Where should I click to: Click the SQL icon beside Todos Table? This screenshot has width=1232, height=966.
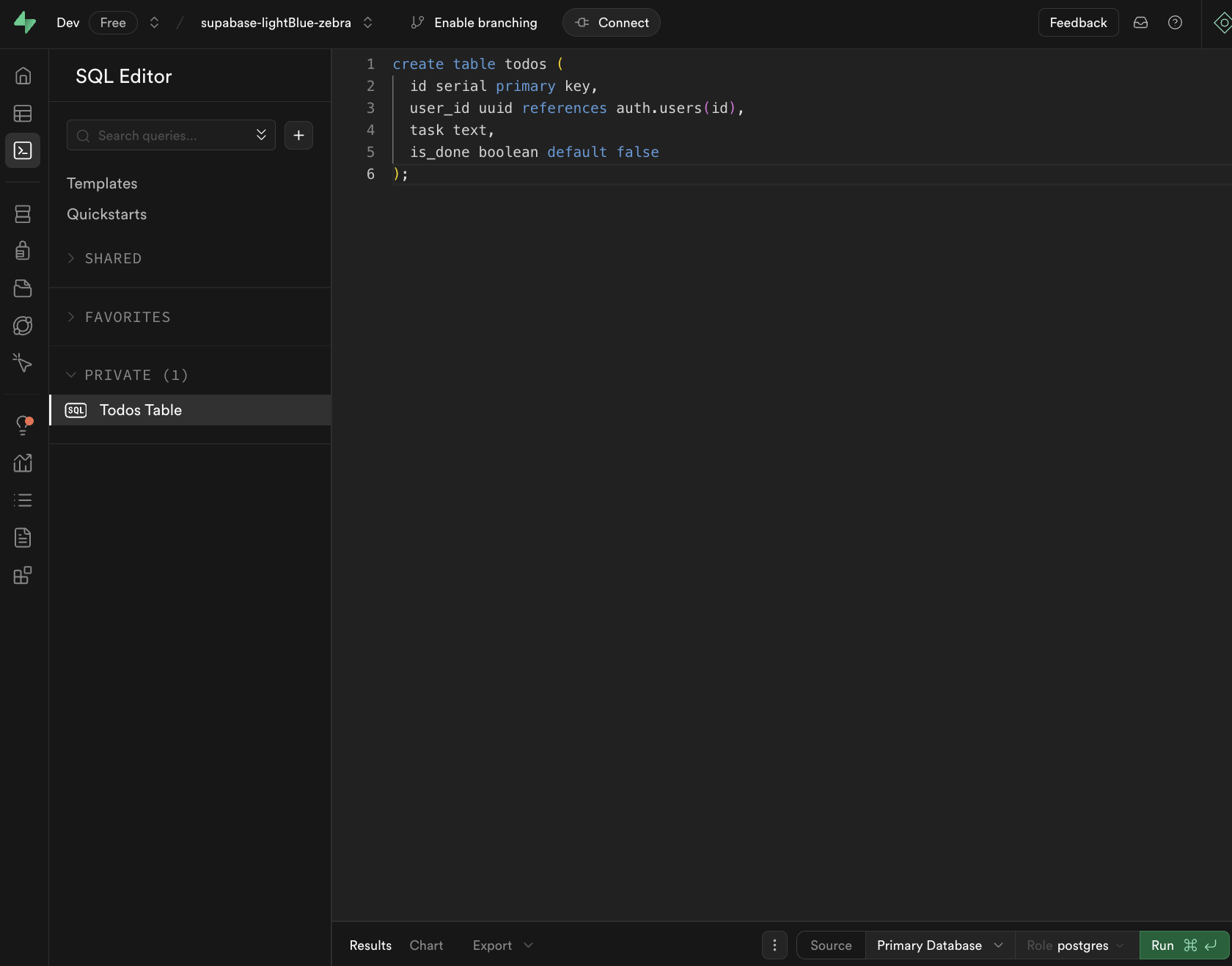[x=76, y=410]
